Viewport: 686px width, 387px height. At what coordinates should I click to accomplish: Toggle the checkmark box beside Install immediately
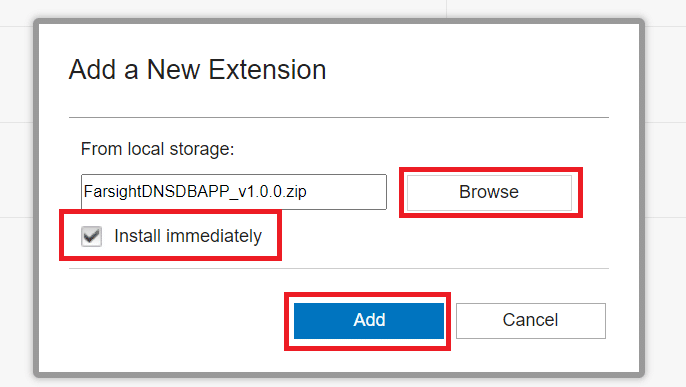coord(91,236)
